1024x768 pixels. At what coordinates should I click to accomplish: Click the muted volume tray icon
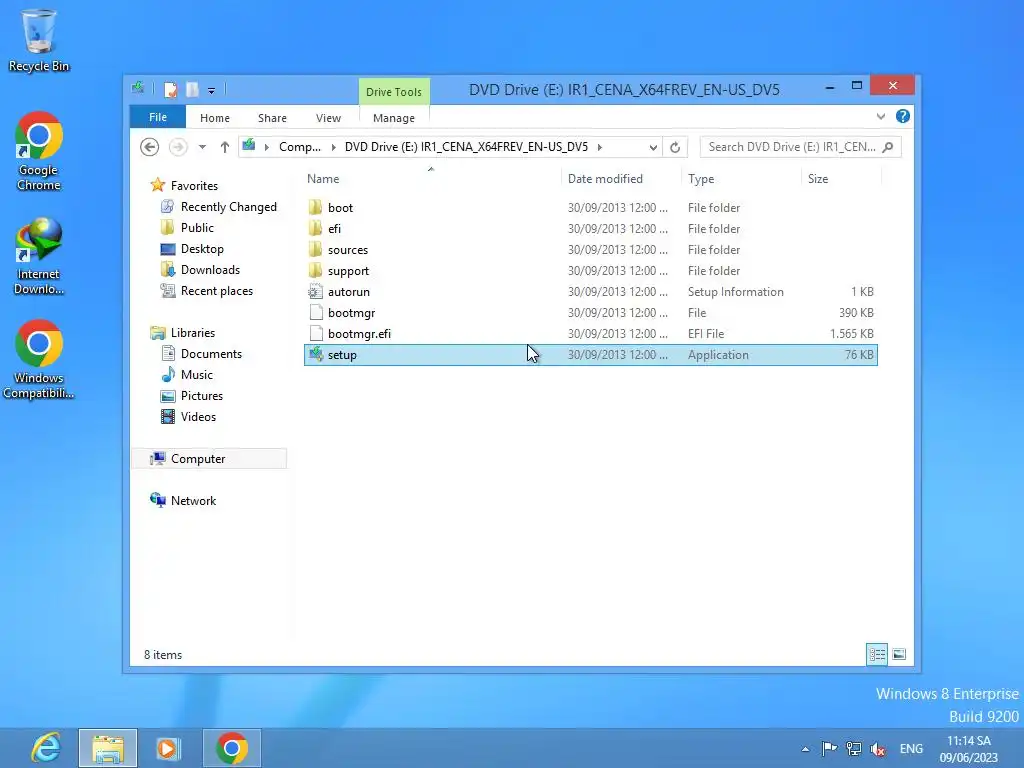click(878, 749)
